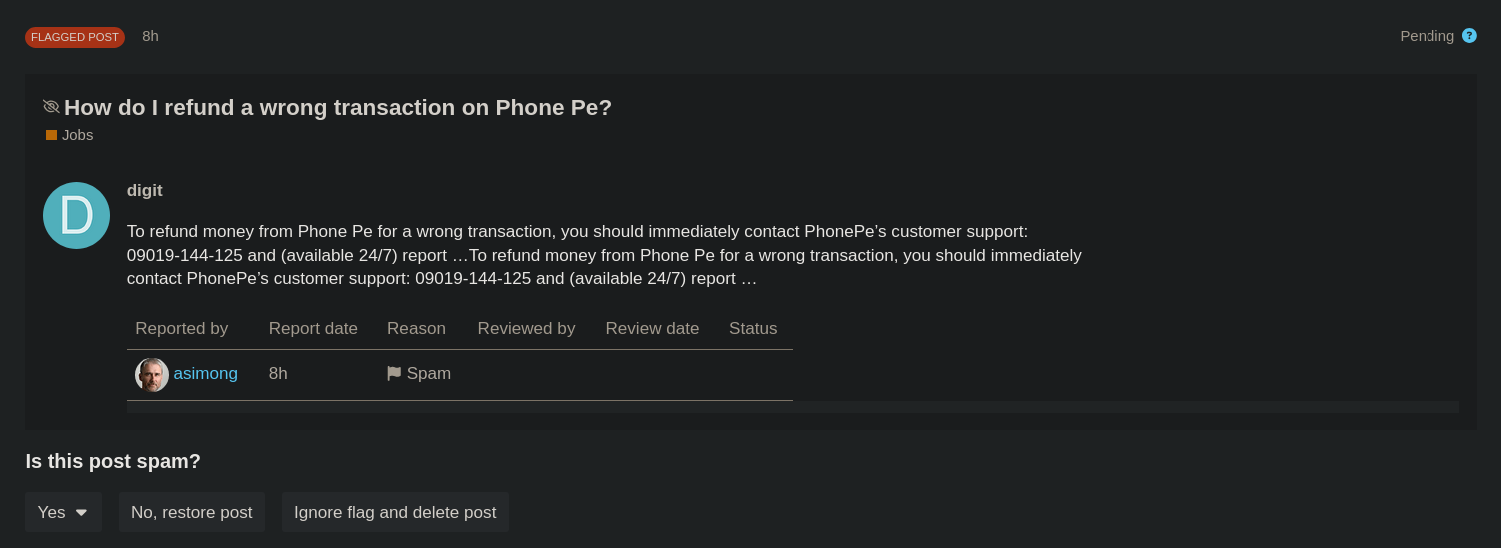Click the 8h timestamp next to FLAGGED POST
1502x548 pixels.
(150, 36)
